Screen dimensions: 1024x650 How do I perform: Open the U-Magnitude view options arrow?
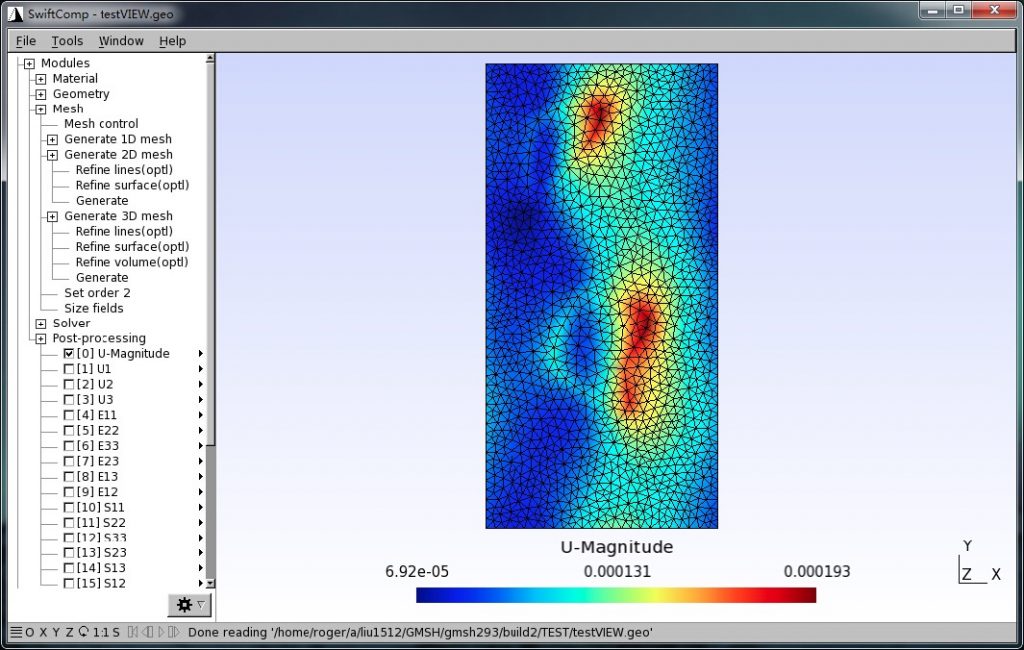coord(200,353)
